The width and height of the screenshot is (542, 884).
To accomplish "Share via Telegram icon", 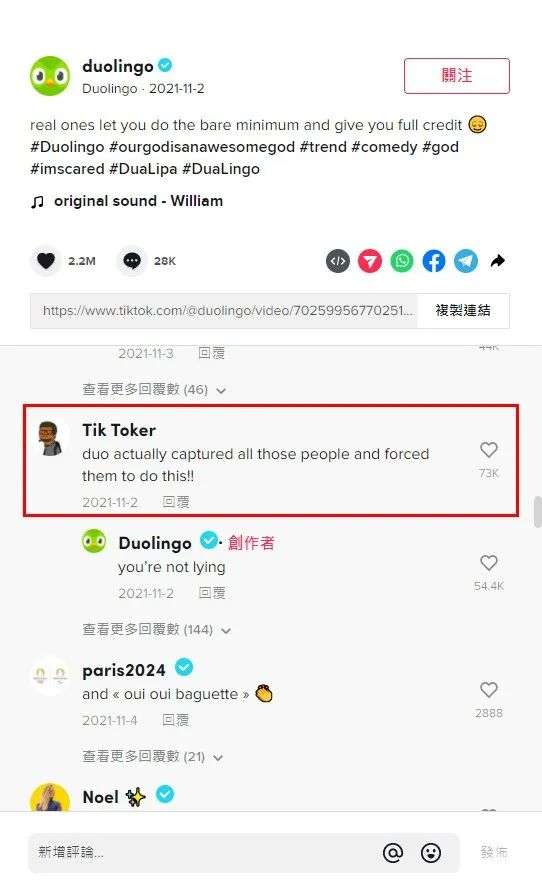I will pyautogui.click(x=466, y=261).
